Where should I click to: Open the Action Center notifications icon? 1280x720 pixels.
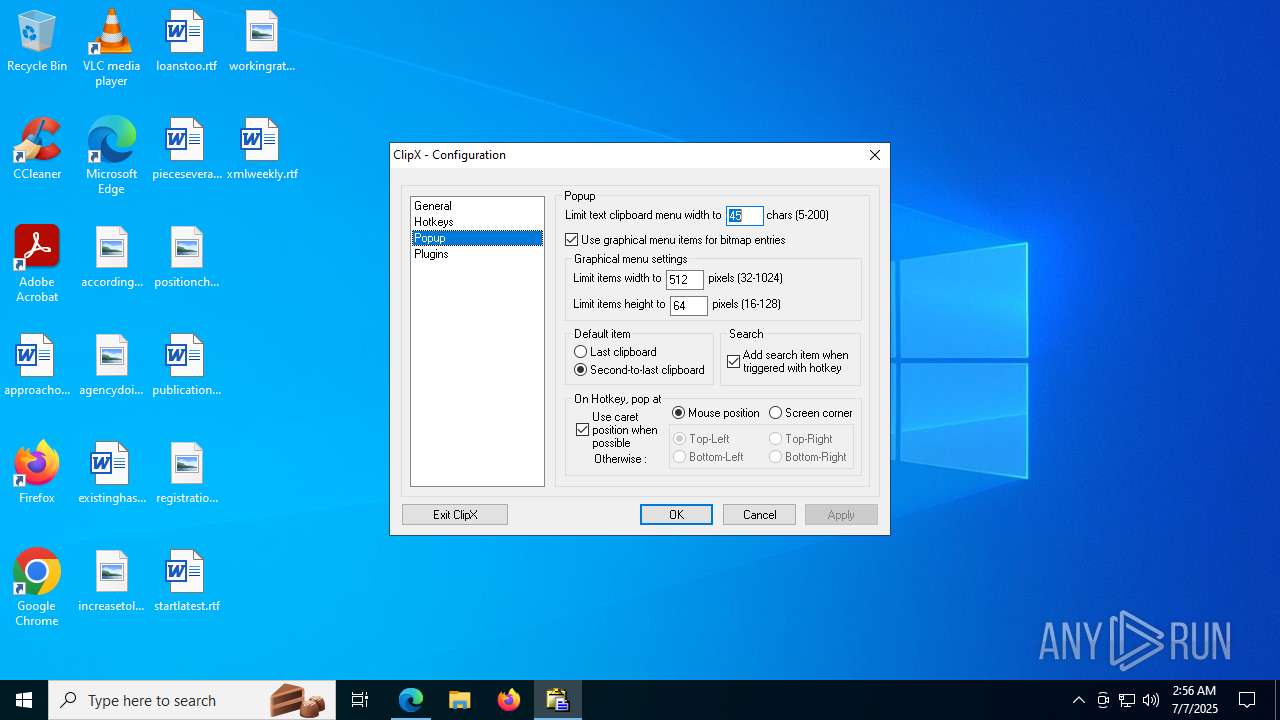[1247, 700]
